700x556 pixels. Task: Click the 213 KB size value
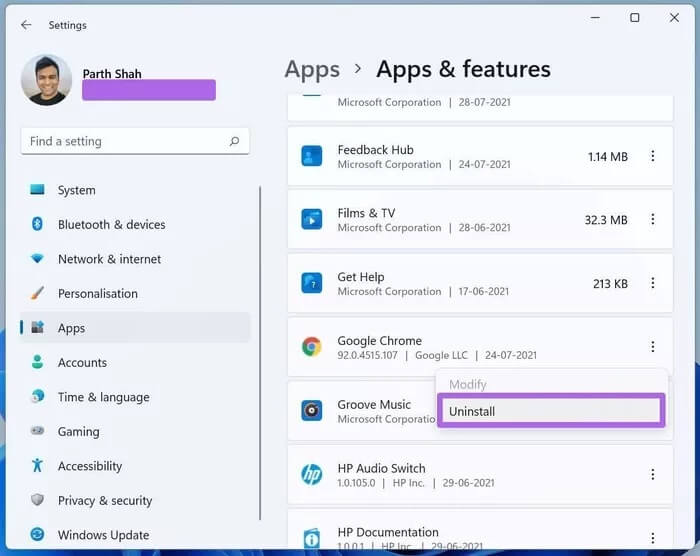point(610,284)
